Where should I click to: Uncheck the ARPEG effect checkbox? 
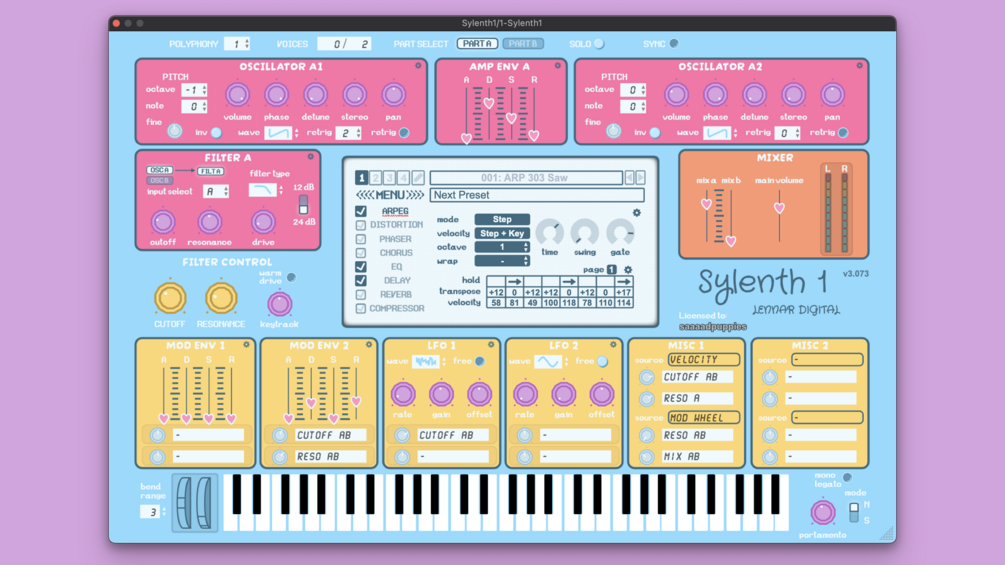point(361,211)
